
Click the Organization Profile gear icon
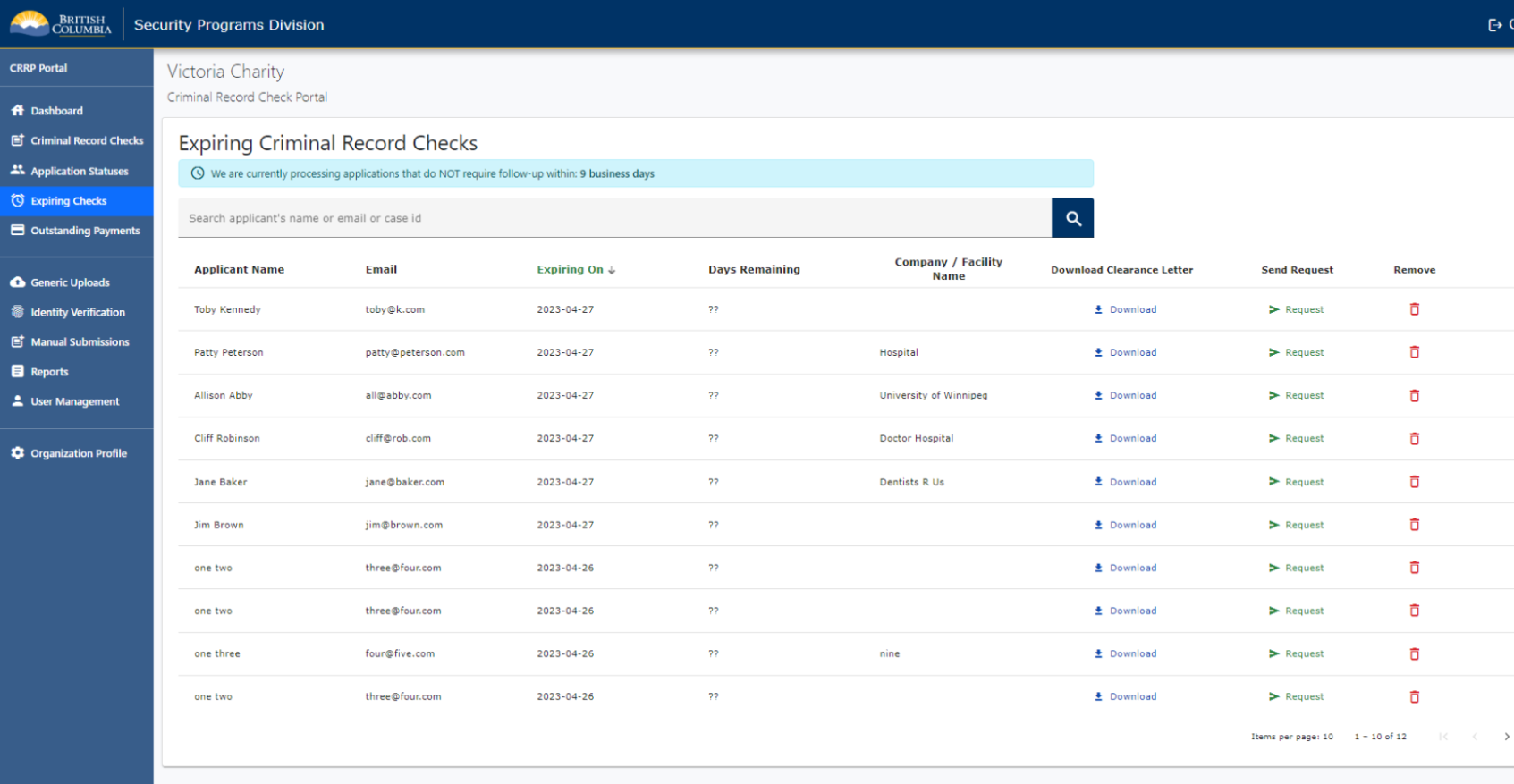click(x=18, y=453)
